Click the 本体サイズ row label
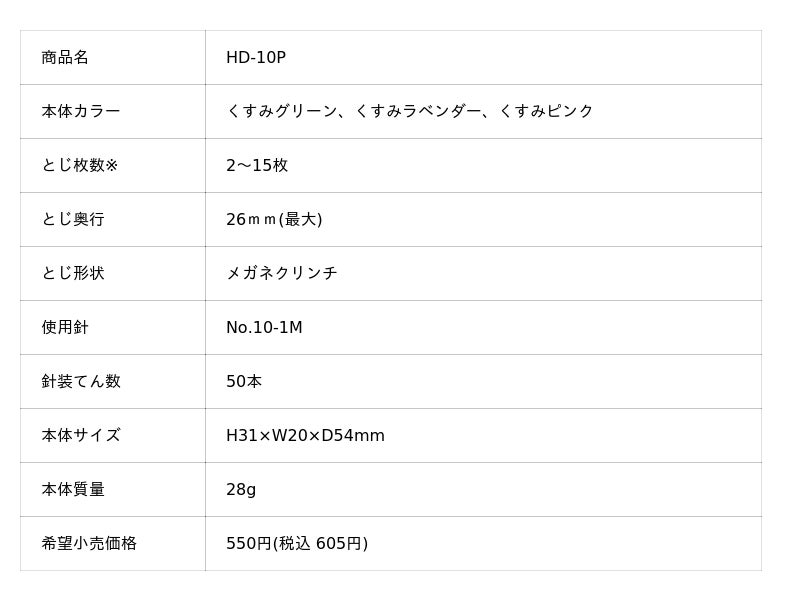This screenshot has width=800, height=601. (81, 436)
